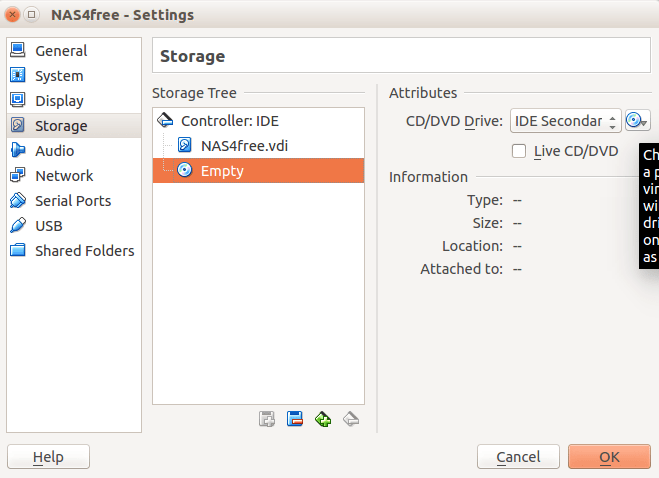Screen dimensions: 659x478
Task: Open the Network settings category
Action: (74, 176)
